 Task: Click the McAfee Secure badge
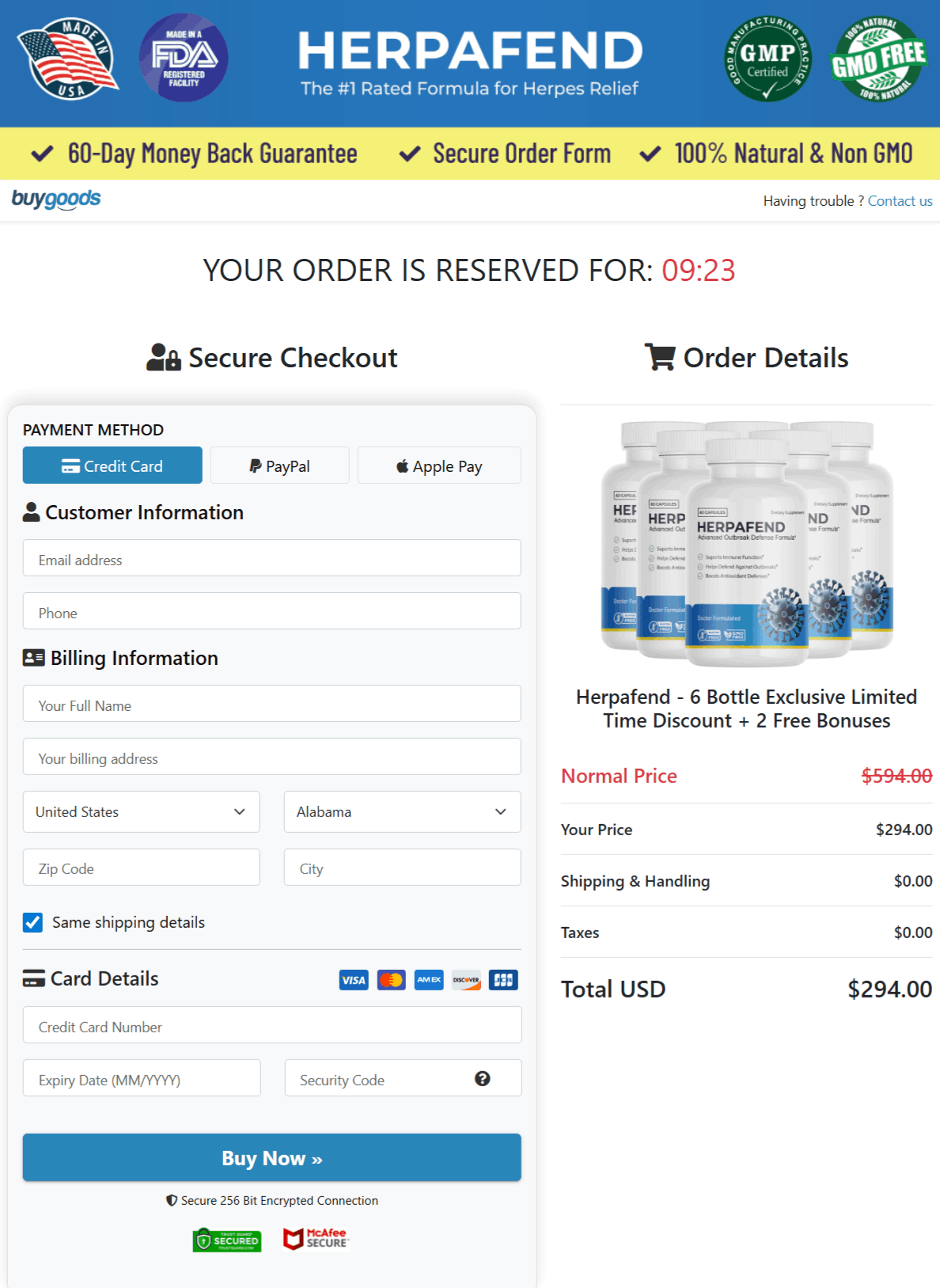pos(316,1239)
